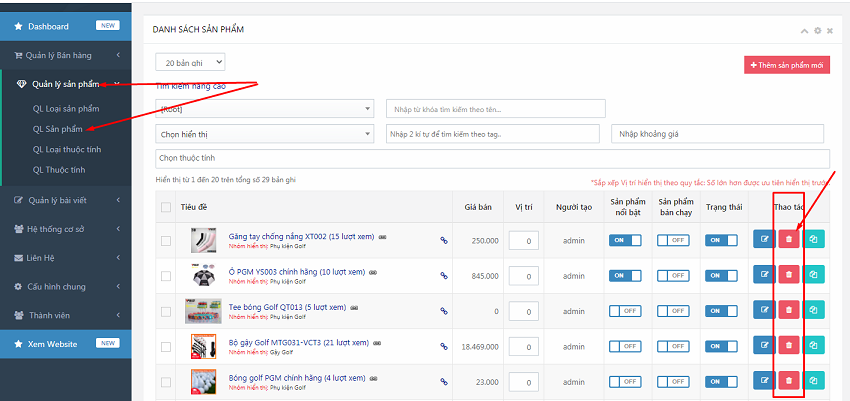Viewport: 850px width, 401px height.
Task: Open the Chọn hiển thị dropdown
Action: (264, 134)
